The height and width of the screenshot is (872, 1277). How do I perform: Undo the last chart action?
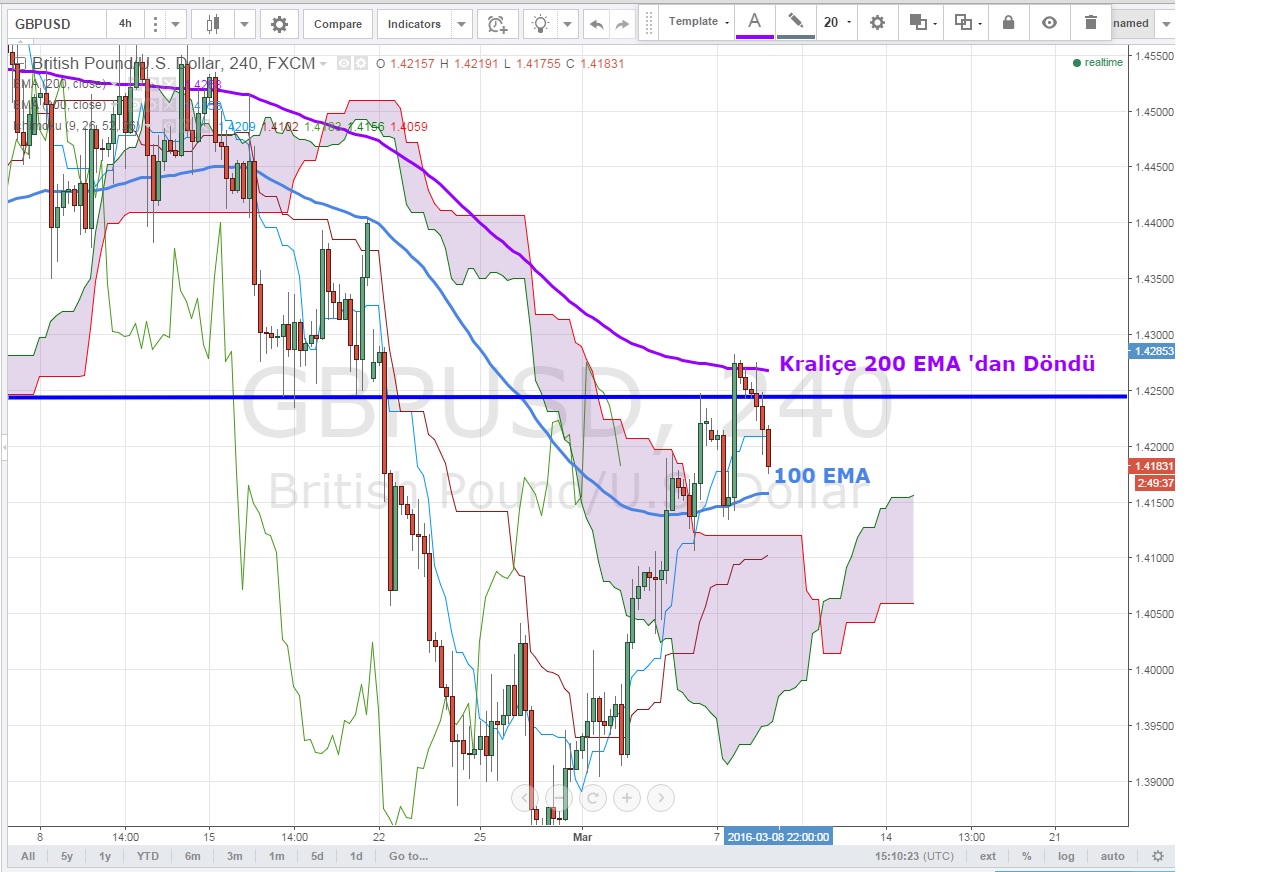(x=597, y=24)
